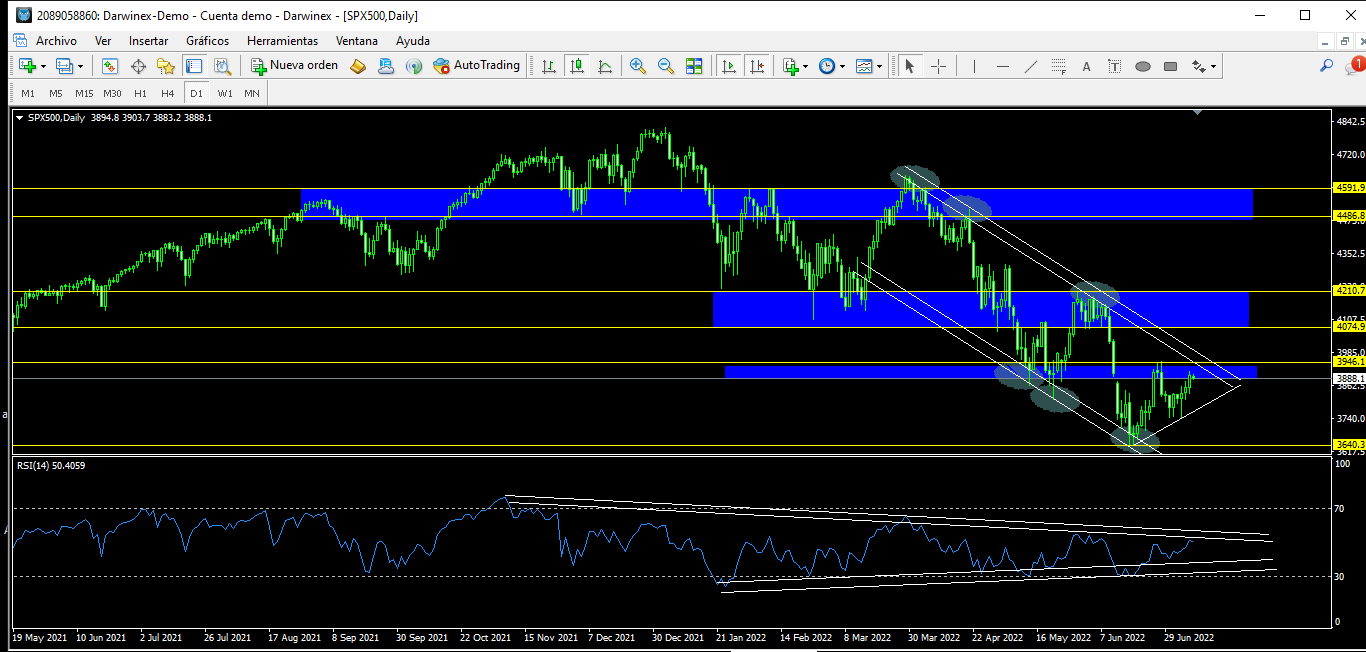Switch to the H4 timeframe
The image size is (1366, 652).
[x=168, y=93]
